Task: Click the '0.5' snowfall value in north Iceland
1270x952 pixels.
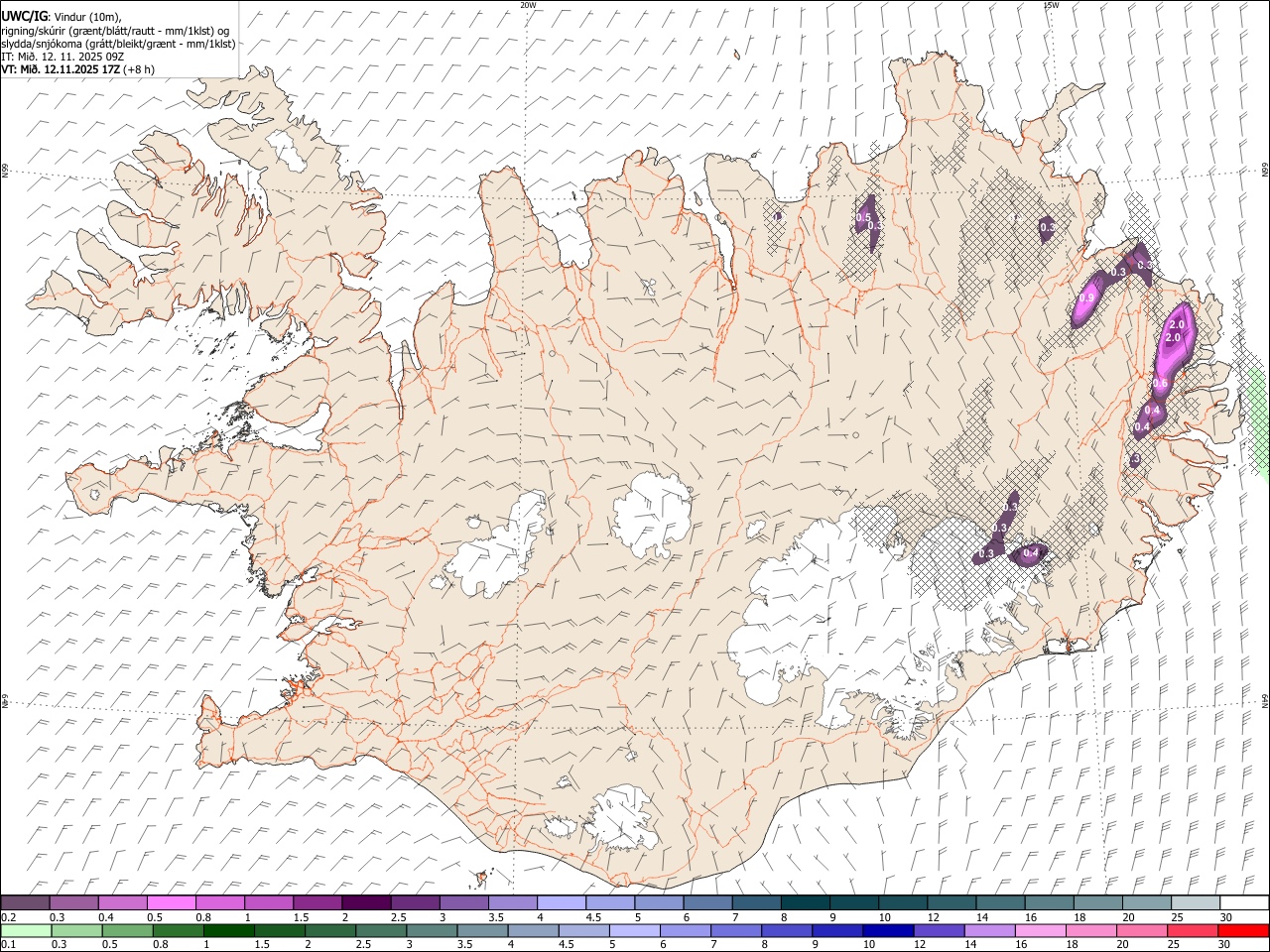Action: [x=863, y=217]
